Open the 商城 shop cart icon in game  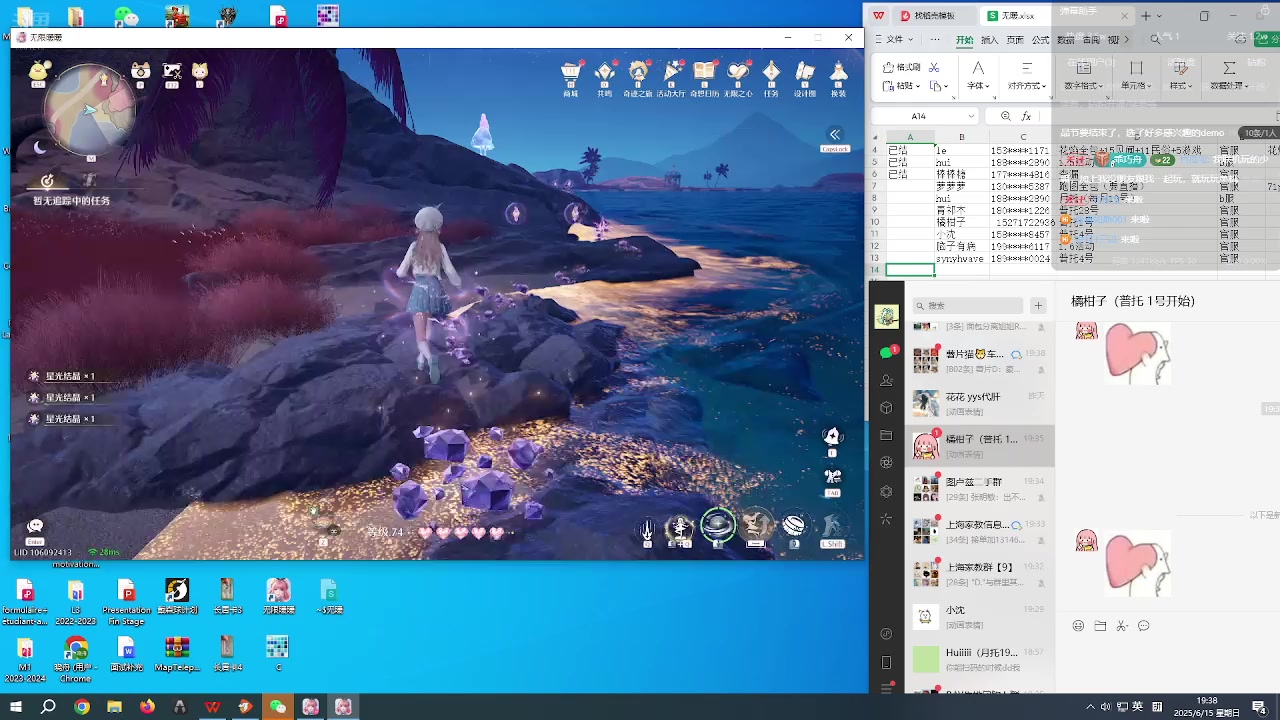click(571, 73)
